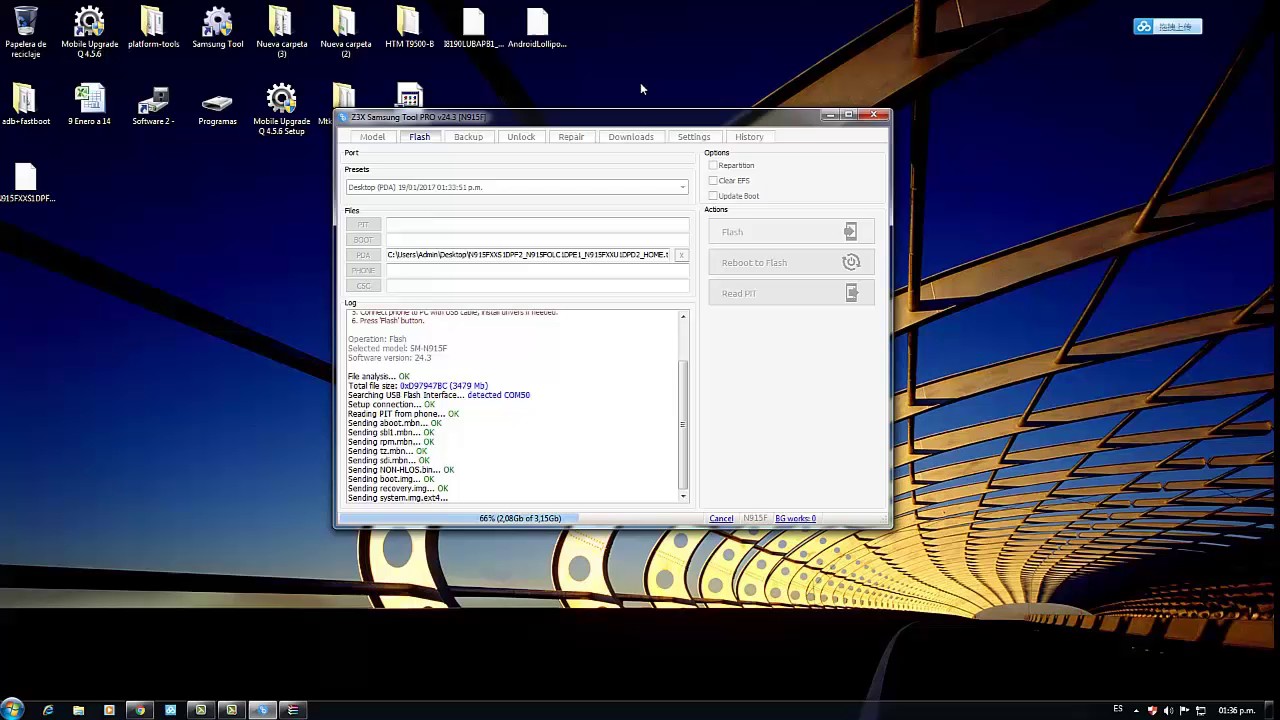The image size is (1280, 720).
Task: Select the N915FXXS1DPF... file on desktop
Action: click(x=26, y=182)
